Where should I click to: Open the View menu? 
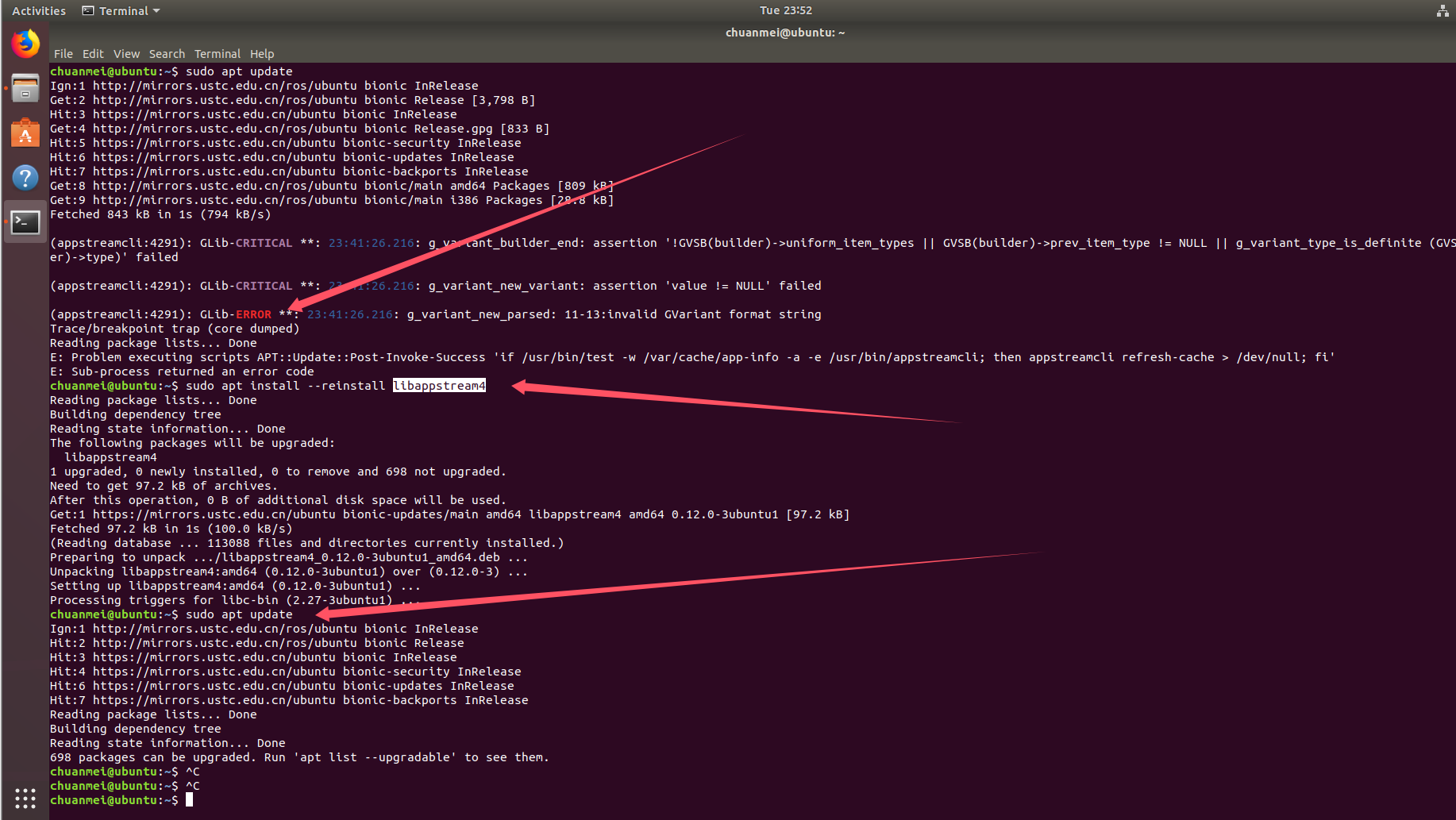click(126, 53)
